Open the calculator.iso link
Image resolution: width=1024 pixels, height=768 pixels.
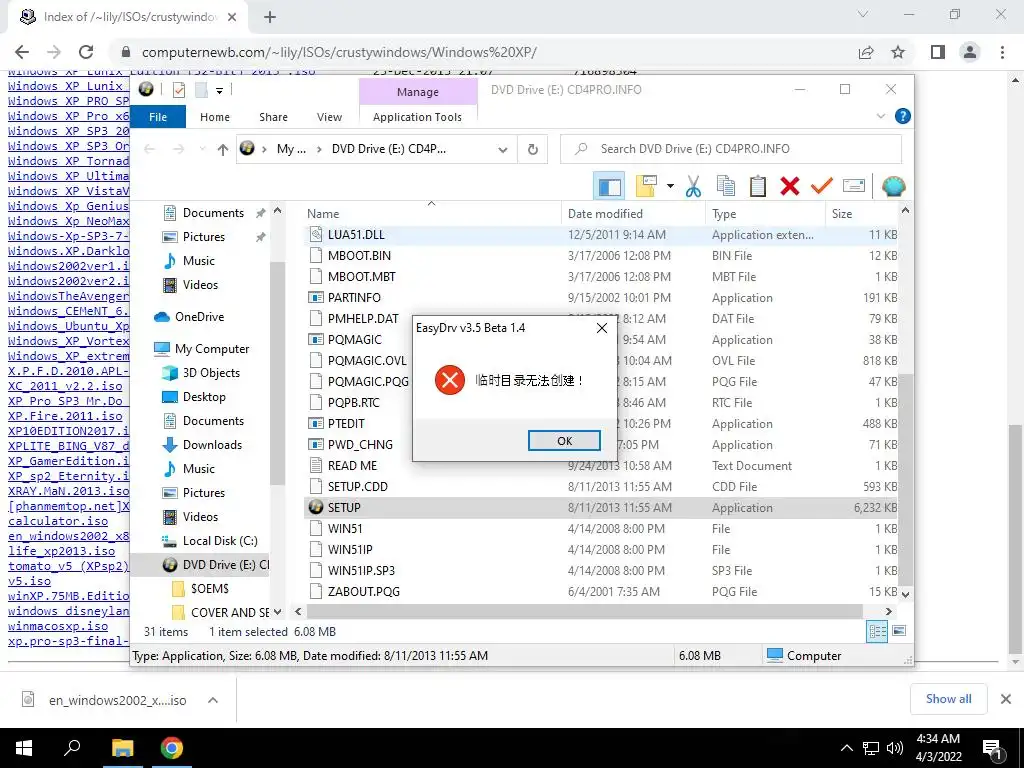click(58, 521)
